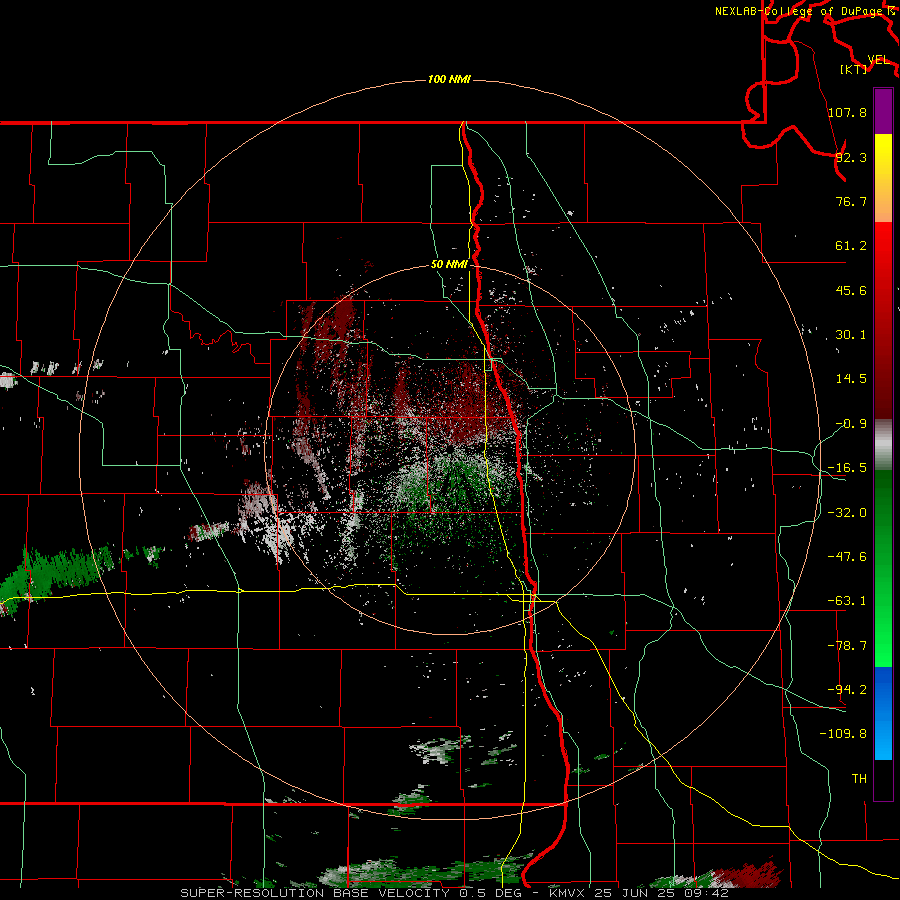Click the -94.2 value on the velocity scale
This screenshot has height=900, width=900.
click(x=847, y=690)
